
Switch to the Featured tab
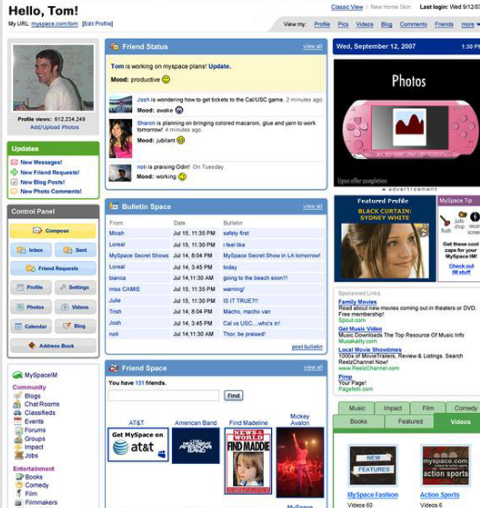(x=410, y=422)
